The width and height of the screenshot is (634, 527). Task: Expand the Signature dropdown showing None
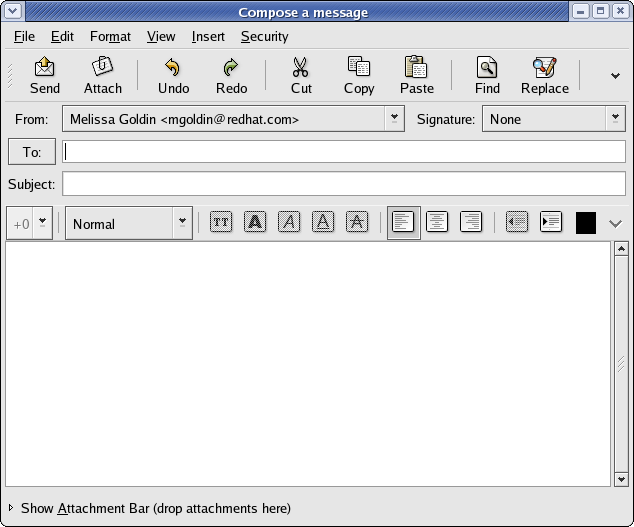(x=614, y=119)
